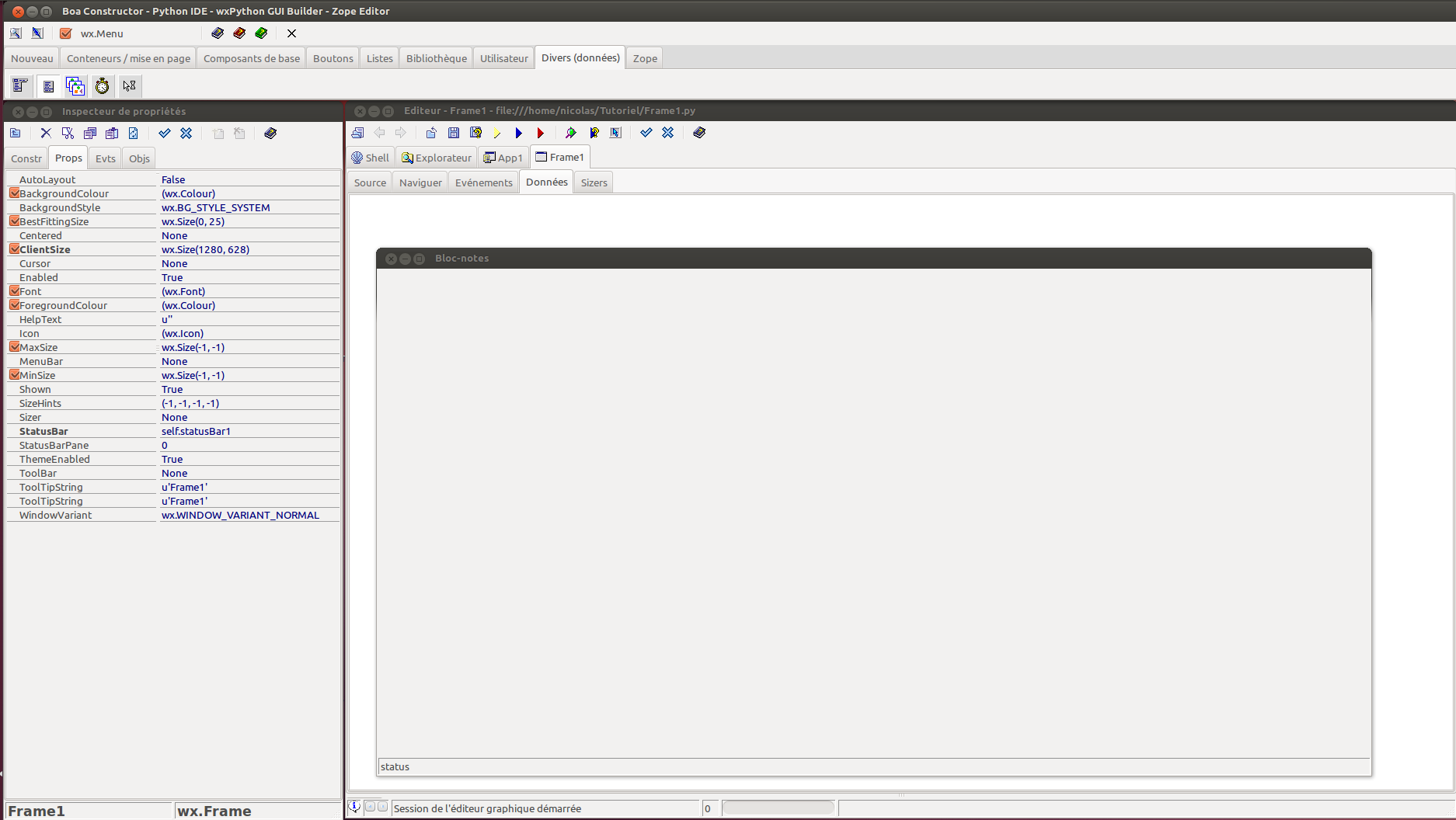Viewport: 1456px width, 820px height.
Task: Toggle the checkbox beside MinSize property
Action: click(x=14, y=375)
